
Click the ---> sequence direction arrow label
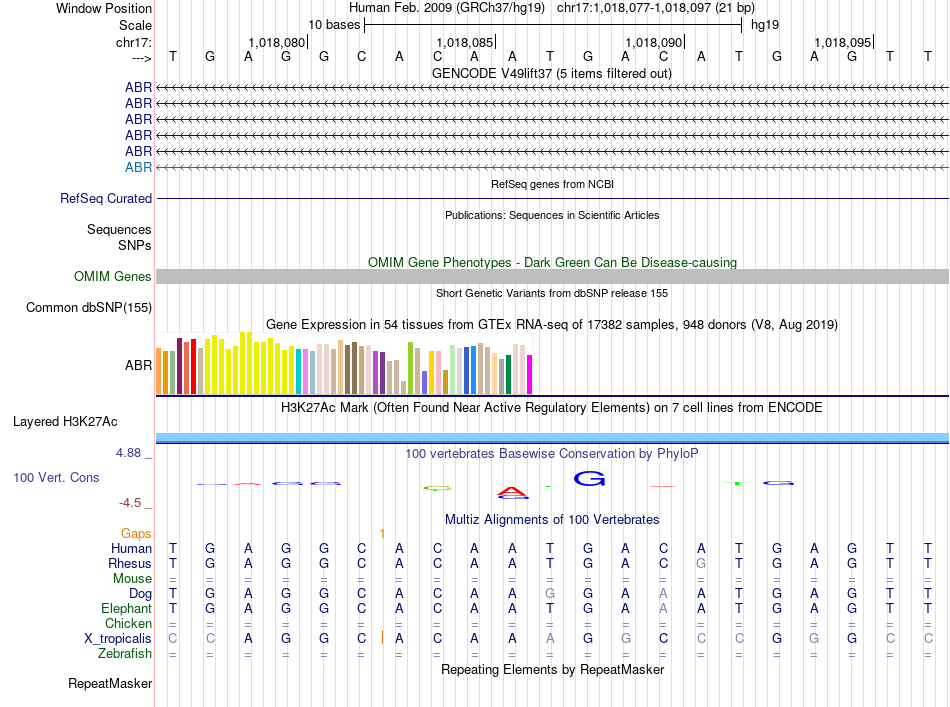(141, 58)
